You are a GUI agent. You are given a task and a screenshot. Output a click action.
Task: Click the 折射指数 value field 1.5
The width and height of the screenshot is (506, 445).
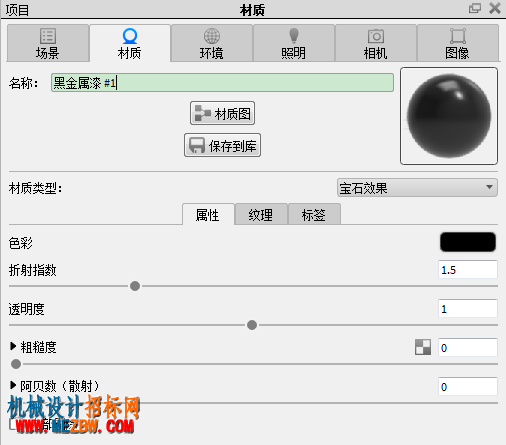[x=468, y=270]
